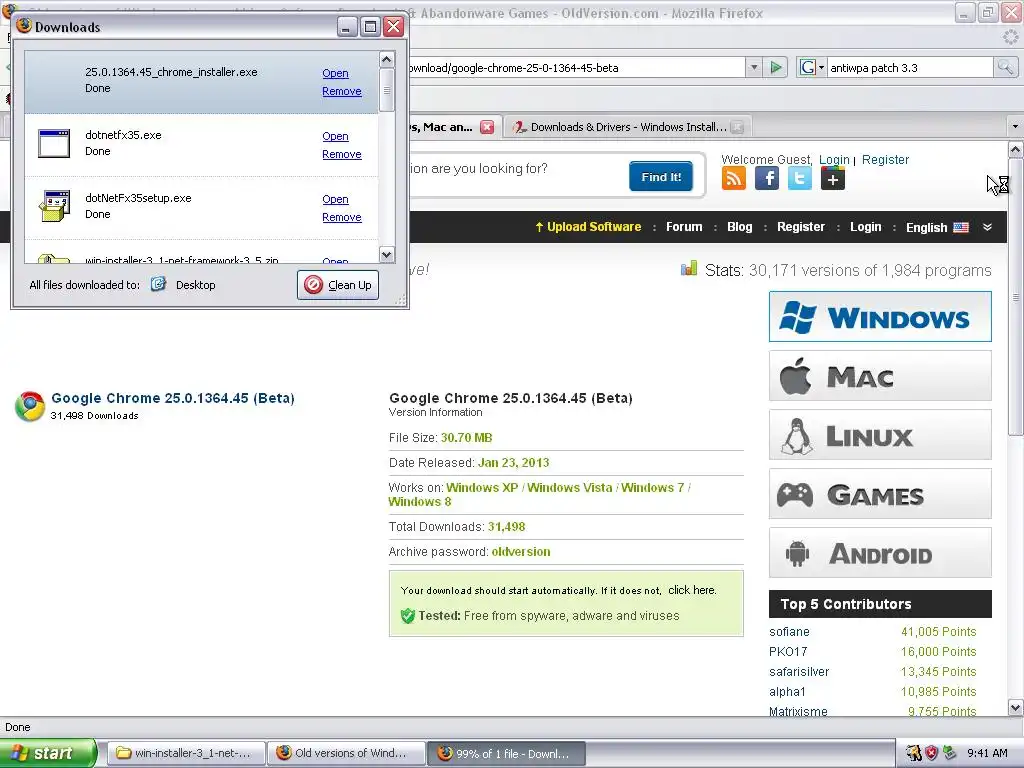Click the Google Plus share icon

point(833,178)
